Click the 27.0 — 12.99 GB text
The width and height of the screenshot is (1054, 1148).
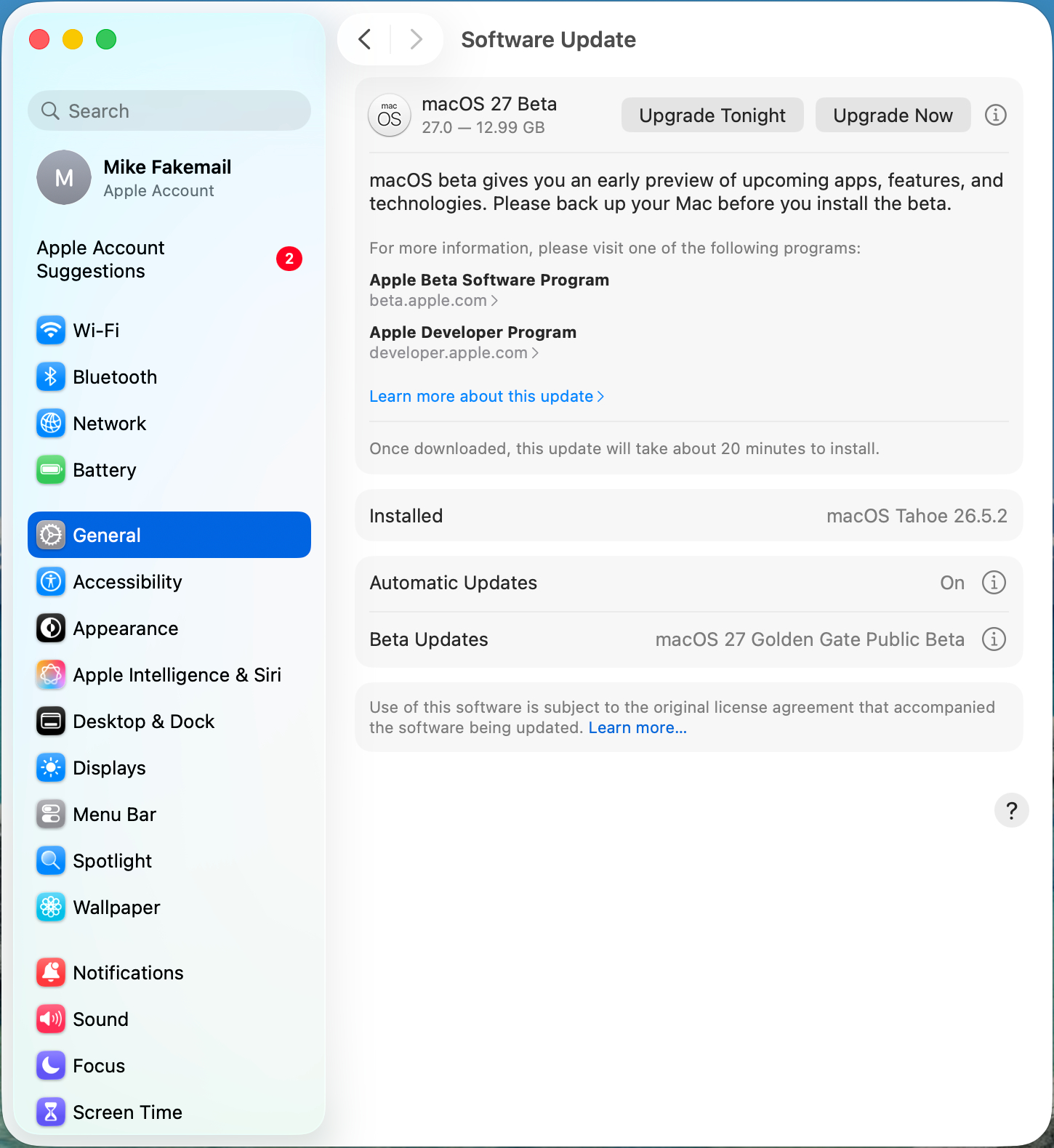tap(483, 127)
